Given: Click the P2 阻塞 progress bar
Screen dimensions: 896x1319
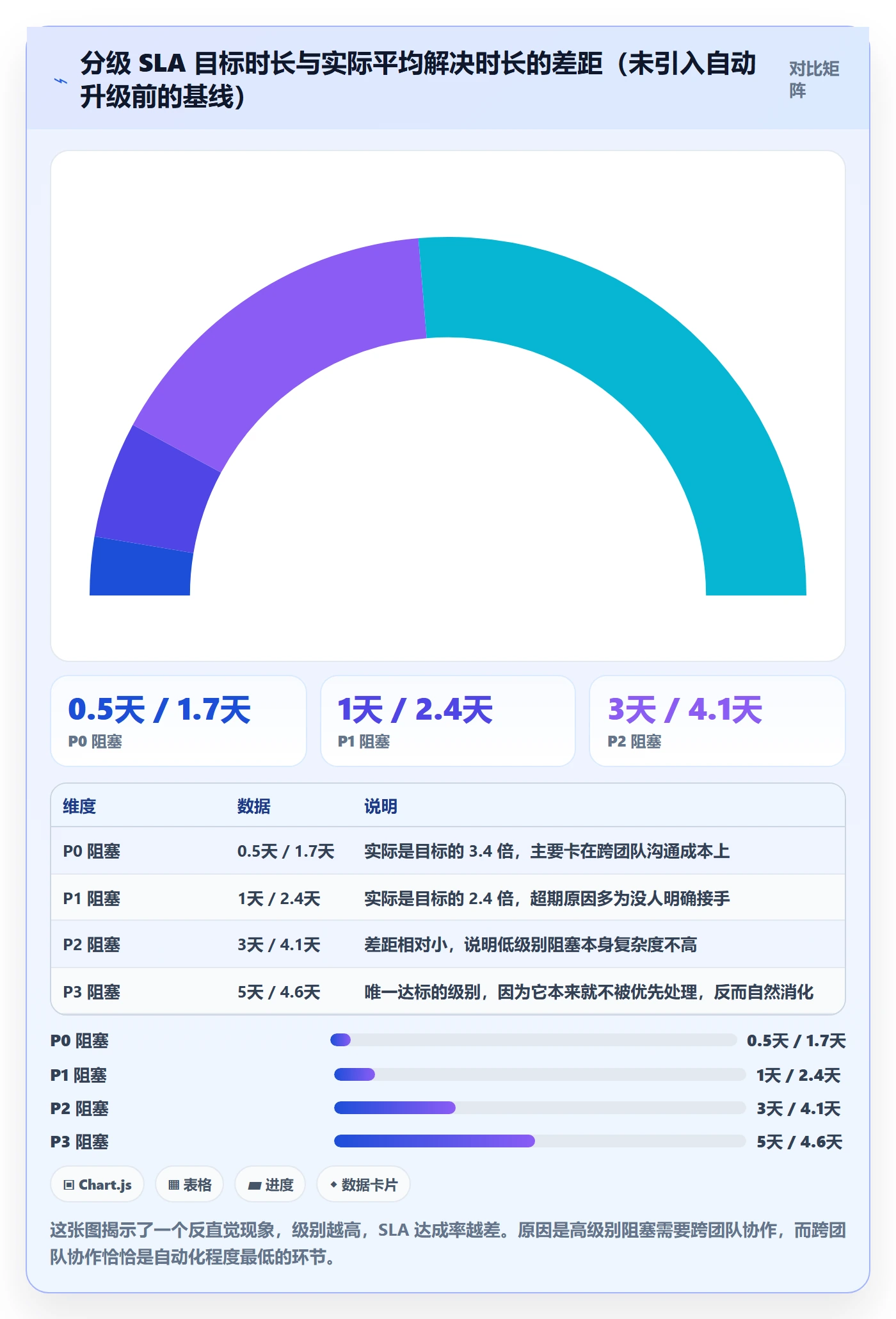Looking at the screenshot, I should 540,1108.
